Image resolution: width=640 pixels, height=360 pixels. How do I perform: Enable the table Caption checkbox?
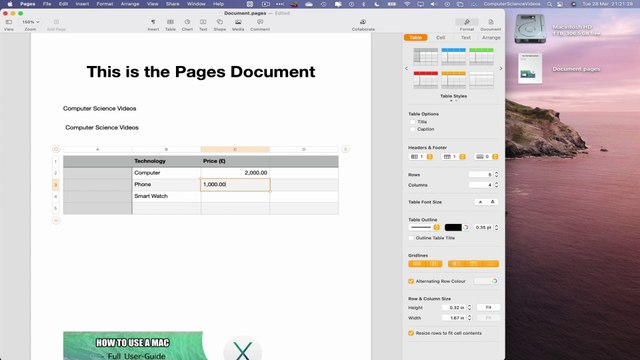coord(412,129)
